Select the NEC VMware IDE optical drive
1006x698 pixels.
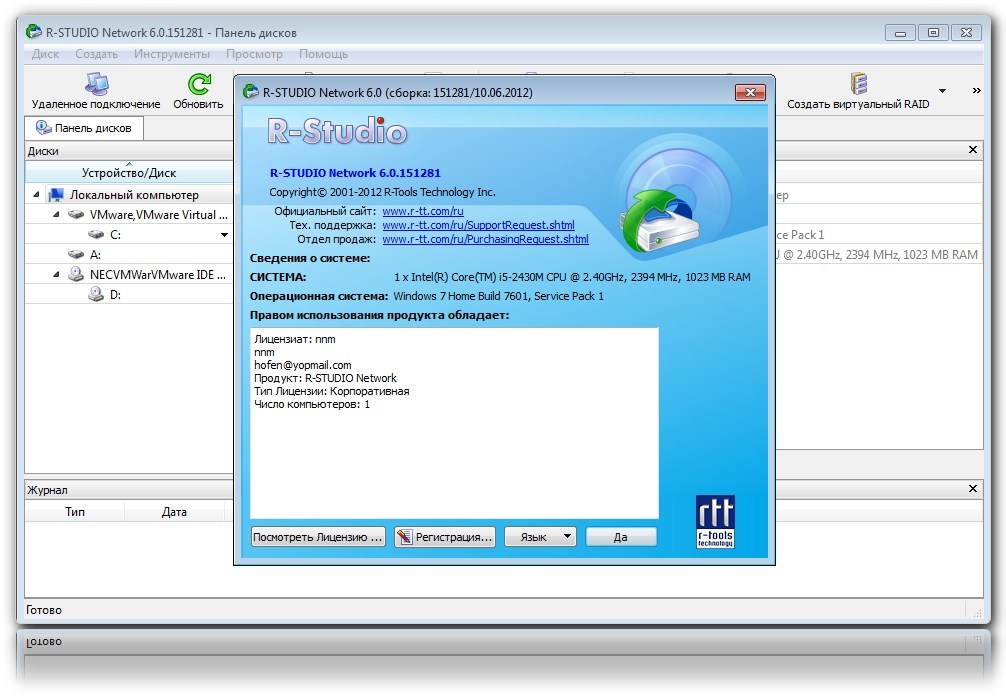click(77, 274)
